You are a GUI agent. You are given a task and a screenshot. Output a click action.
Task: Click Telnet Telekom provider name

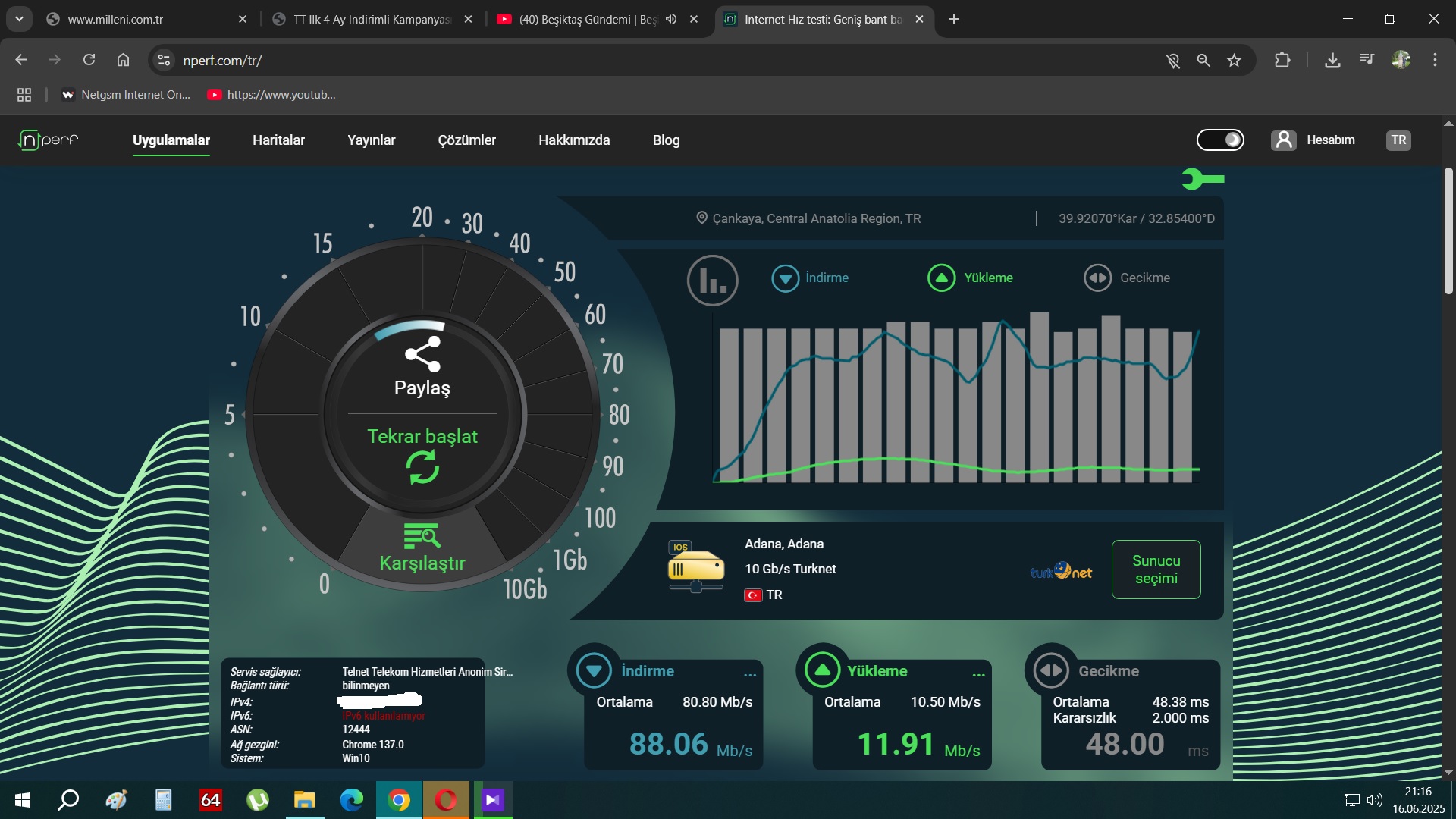[427, 672]
